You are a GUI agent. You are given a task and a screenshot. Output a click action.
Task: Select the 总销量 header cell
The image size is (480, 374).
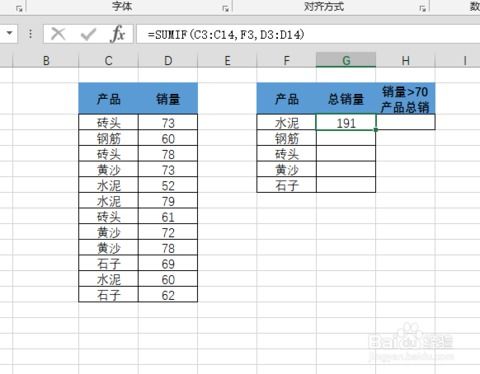pos(346,99)
